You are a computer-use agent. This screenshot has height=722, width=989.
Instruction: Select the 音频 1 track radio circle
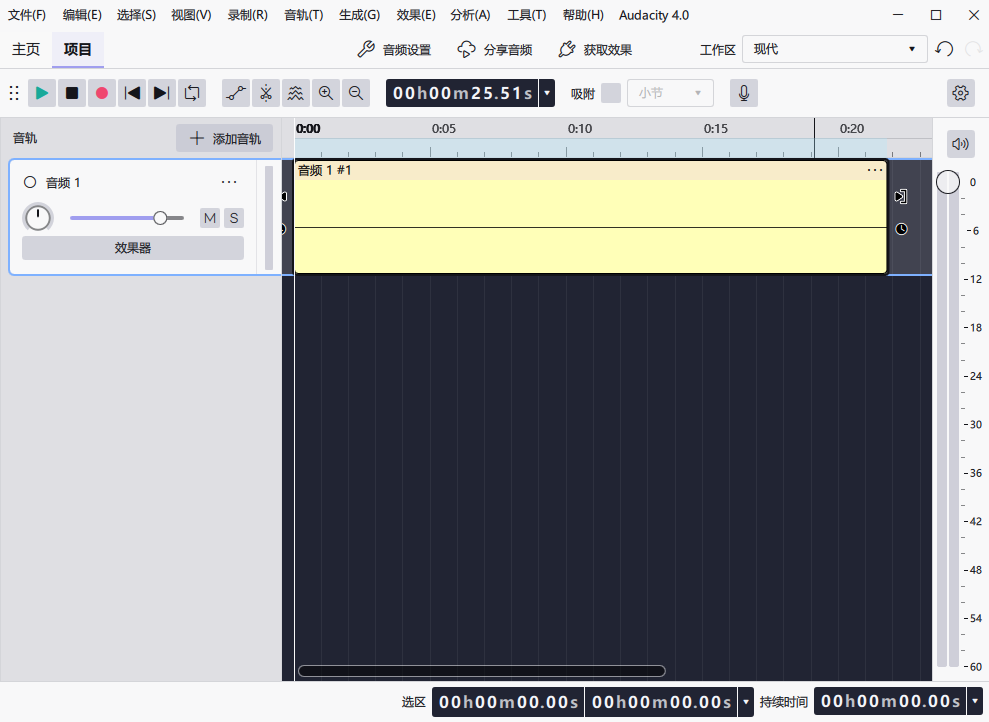[x=30, y=182]
